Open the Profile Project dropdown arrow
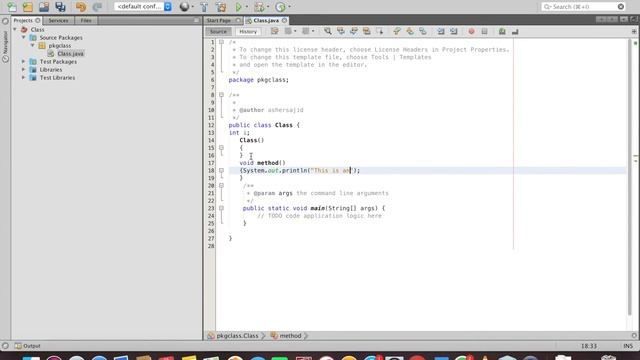640x360 pixels. pyautogui.click(x=289, y=7)
